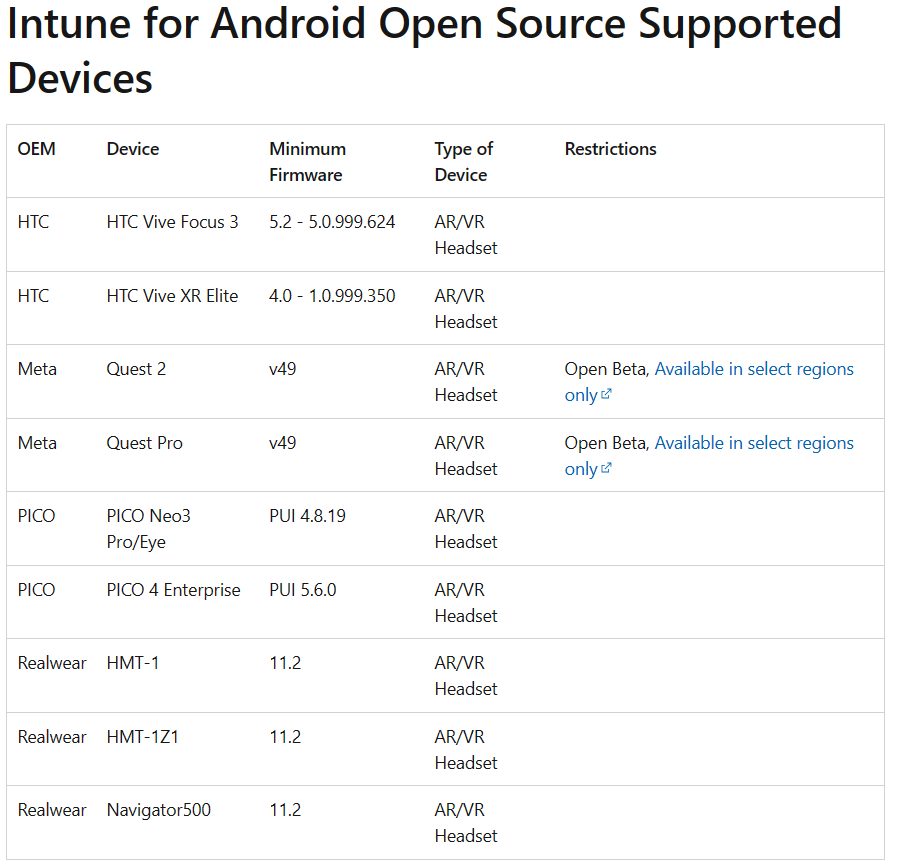
Task: Click 'AR/VR Headset' in PICO 4 Enterprise row
Action: pyautogui.click(x=465, y=602)
